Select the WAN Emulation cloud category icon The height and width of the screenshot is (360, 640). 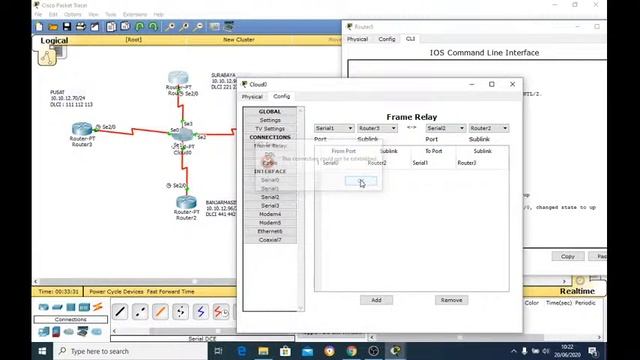(x=69, y=331)
